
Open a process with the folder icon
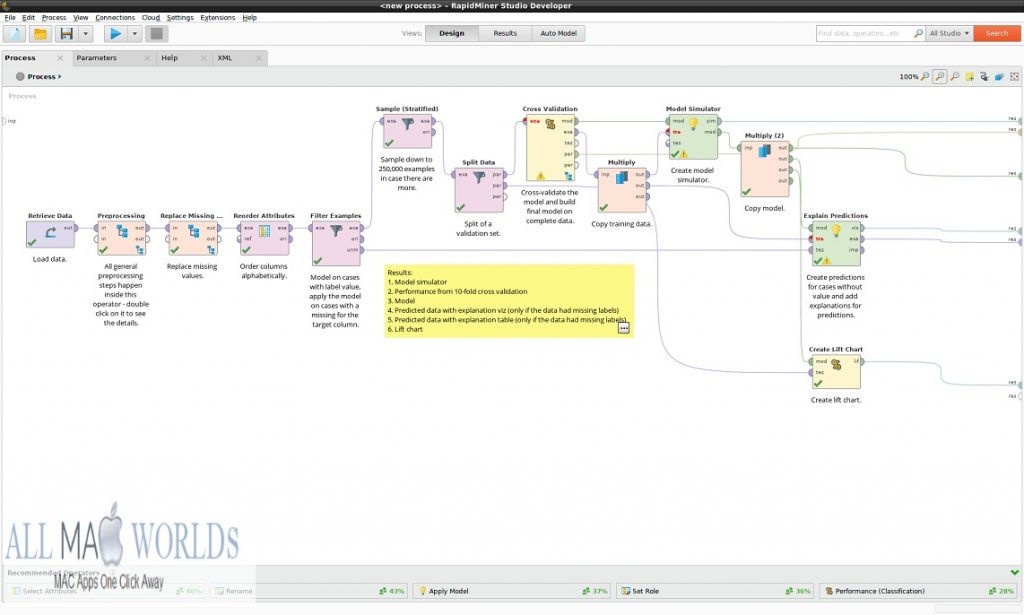[x=40, y=33]
